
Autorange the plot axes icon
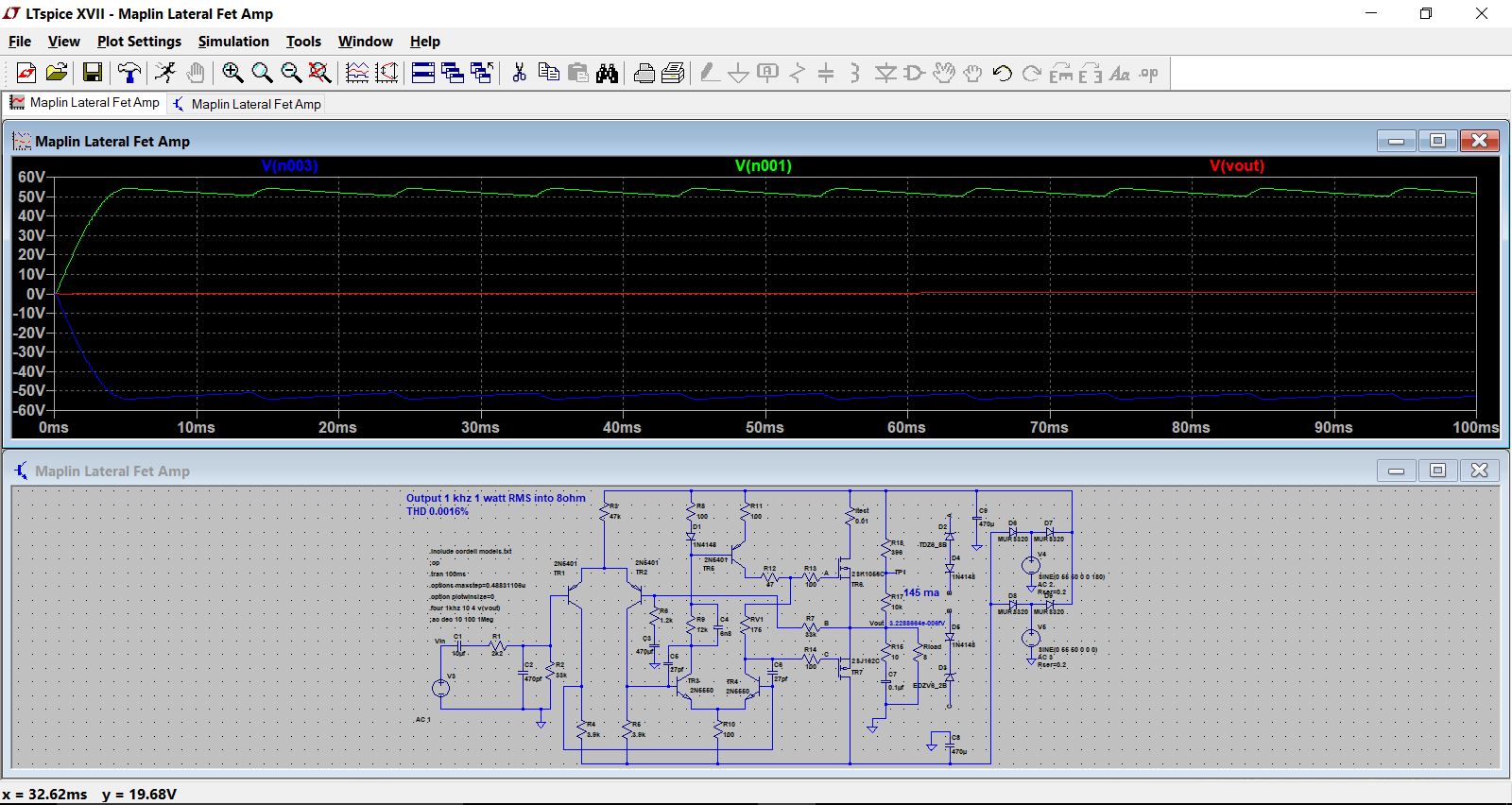coord(387,73)
